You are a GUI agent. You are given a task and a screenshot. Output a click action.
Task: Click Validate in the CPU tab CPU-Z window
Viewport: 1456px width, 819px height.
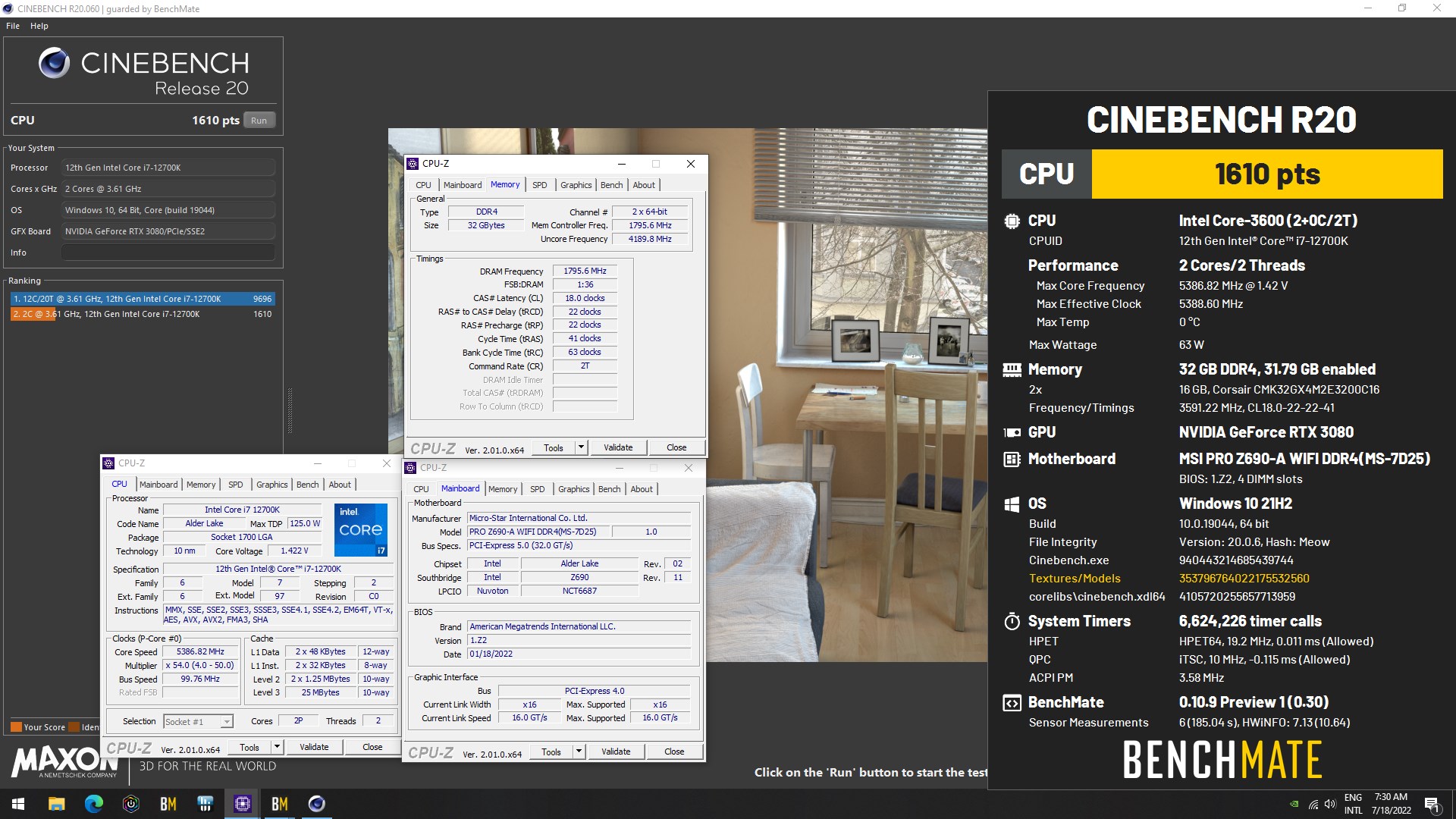click(x=314, y=747)
